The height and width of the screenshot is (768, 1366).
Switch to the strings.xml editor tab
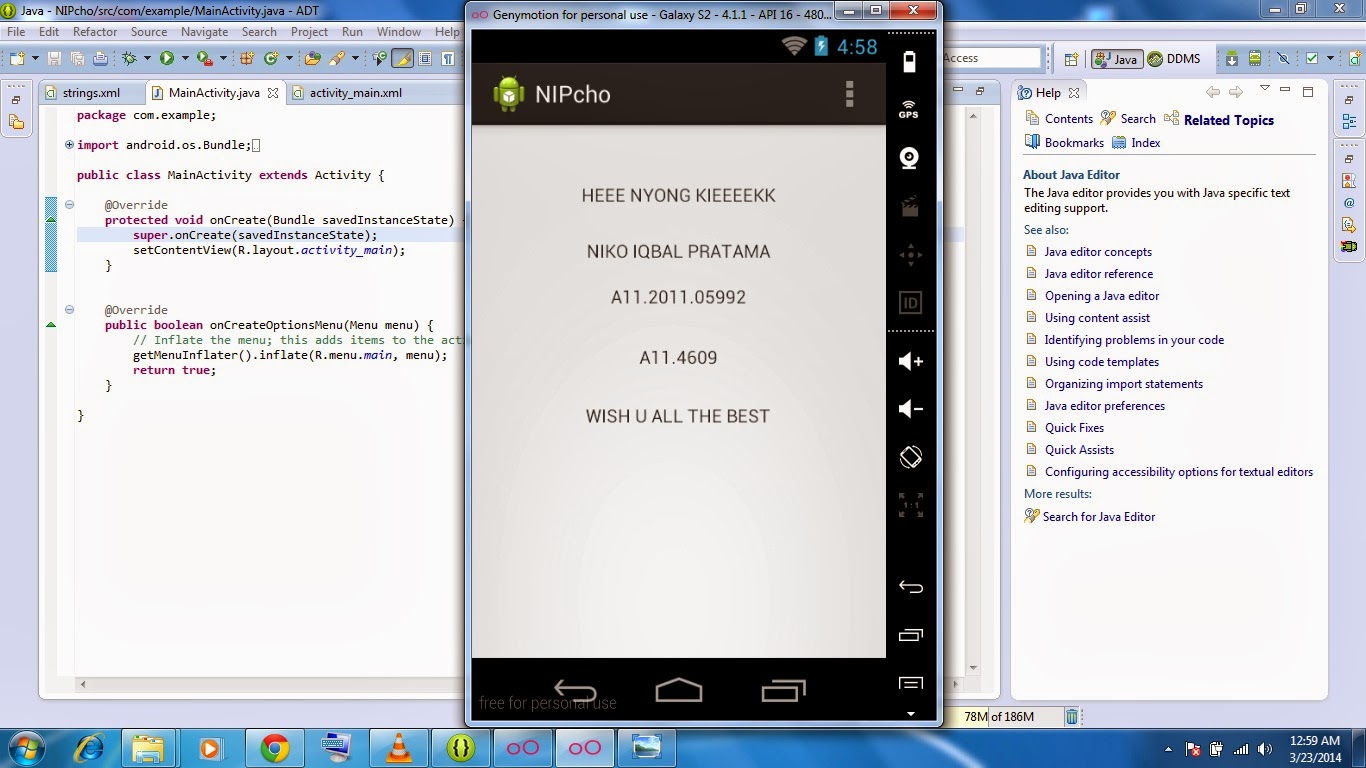(91, 93)
